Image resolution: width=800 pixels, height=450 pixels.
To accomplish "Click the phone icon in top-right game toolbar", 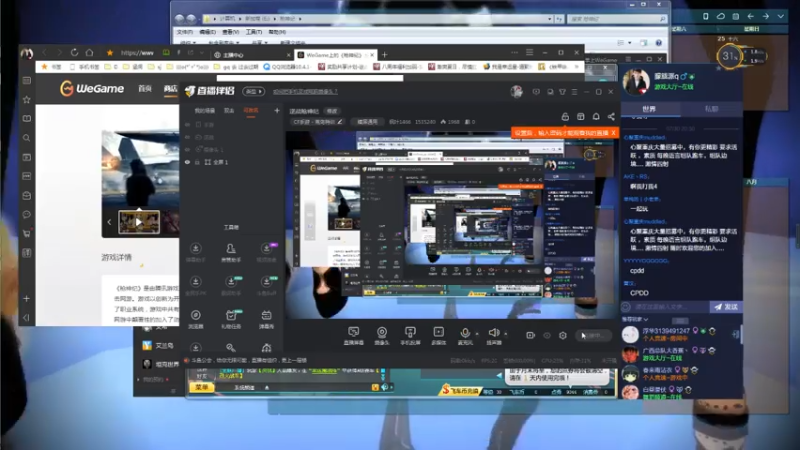I will pyautogui.click(x=706, y=16).
